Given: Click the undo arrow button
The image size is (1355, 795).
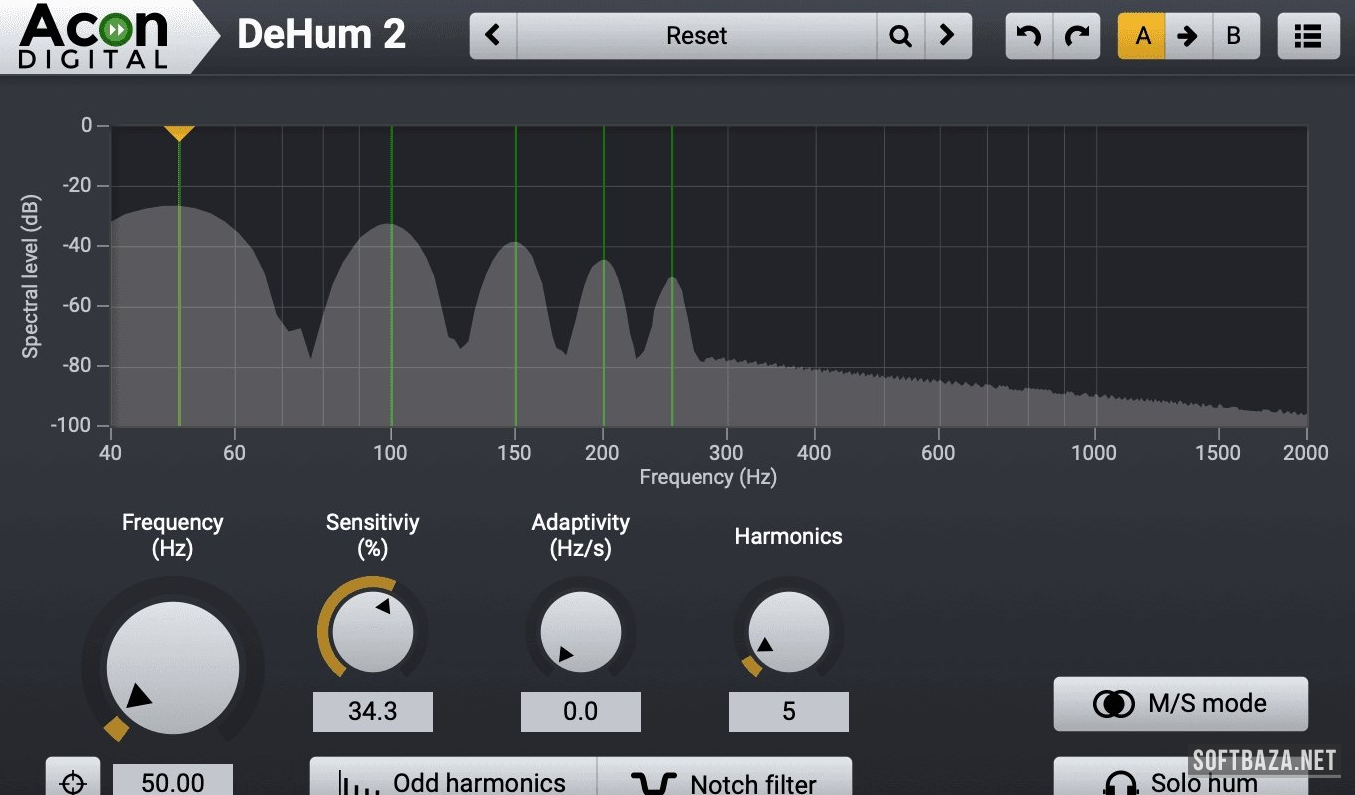Looking at the screenshot, I should coord(1029,36).
